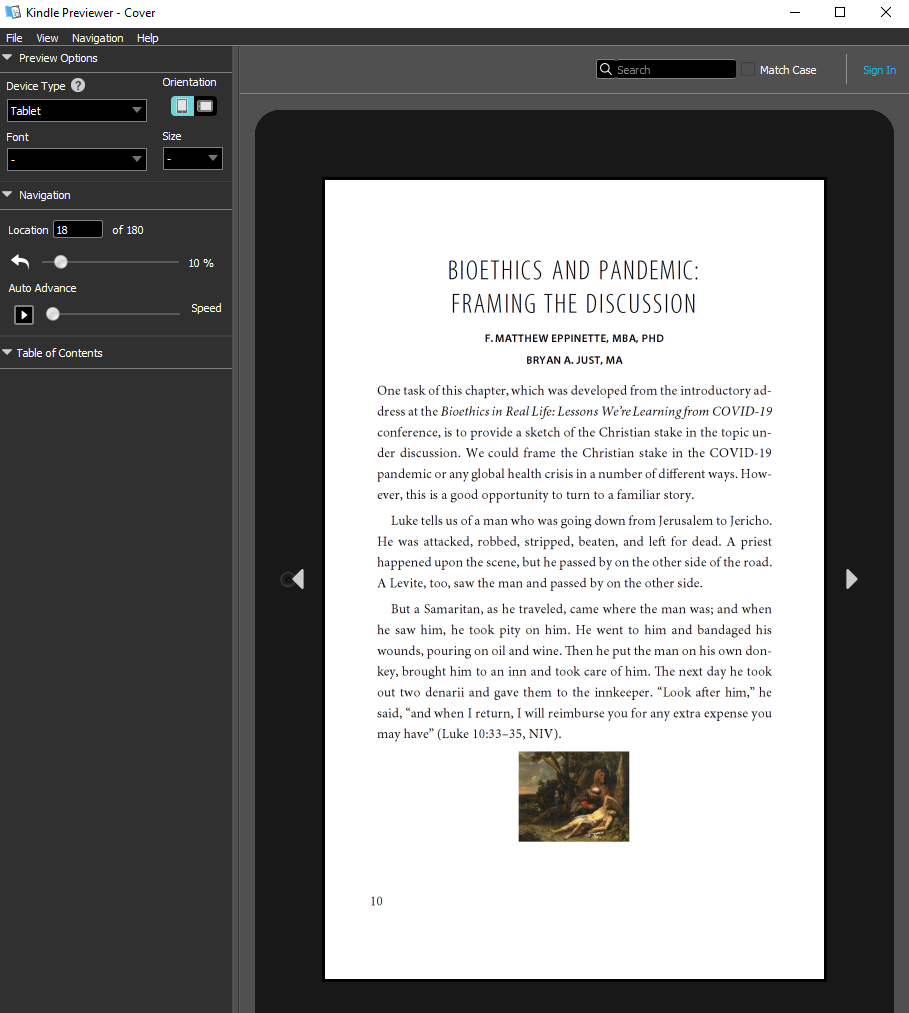
Task: Open the View menu
Action: point(47,37)
